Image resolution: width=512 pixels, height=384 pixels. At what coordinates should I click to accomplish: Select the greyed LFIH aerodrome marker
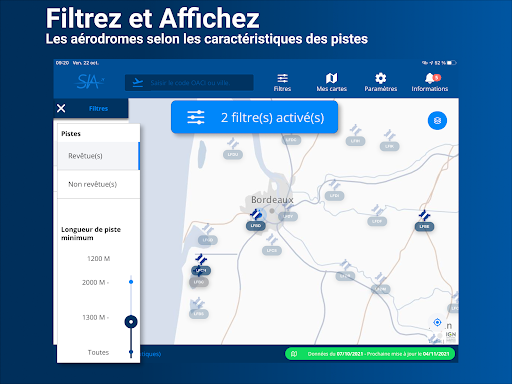(x=355, y=141)
